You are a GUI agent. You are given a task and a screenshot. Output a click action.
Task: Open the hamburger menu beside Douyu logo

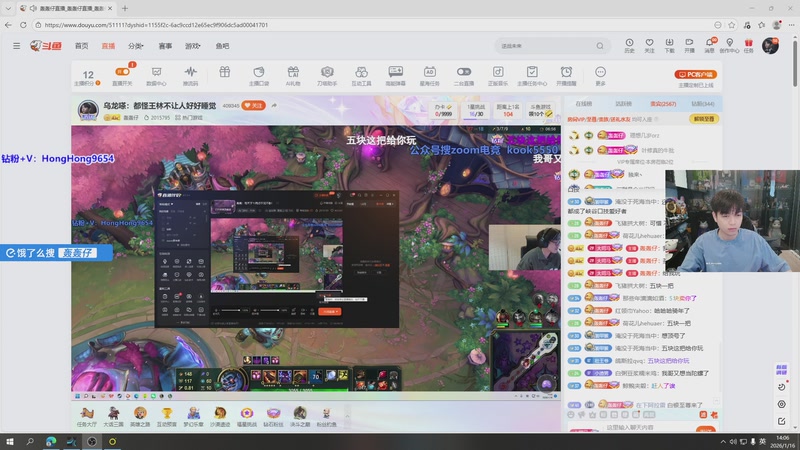[16, 46]
